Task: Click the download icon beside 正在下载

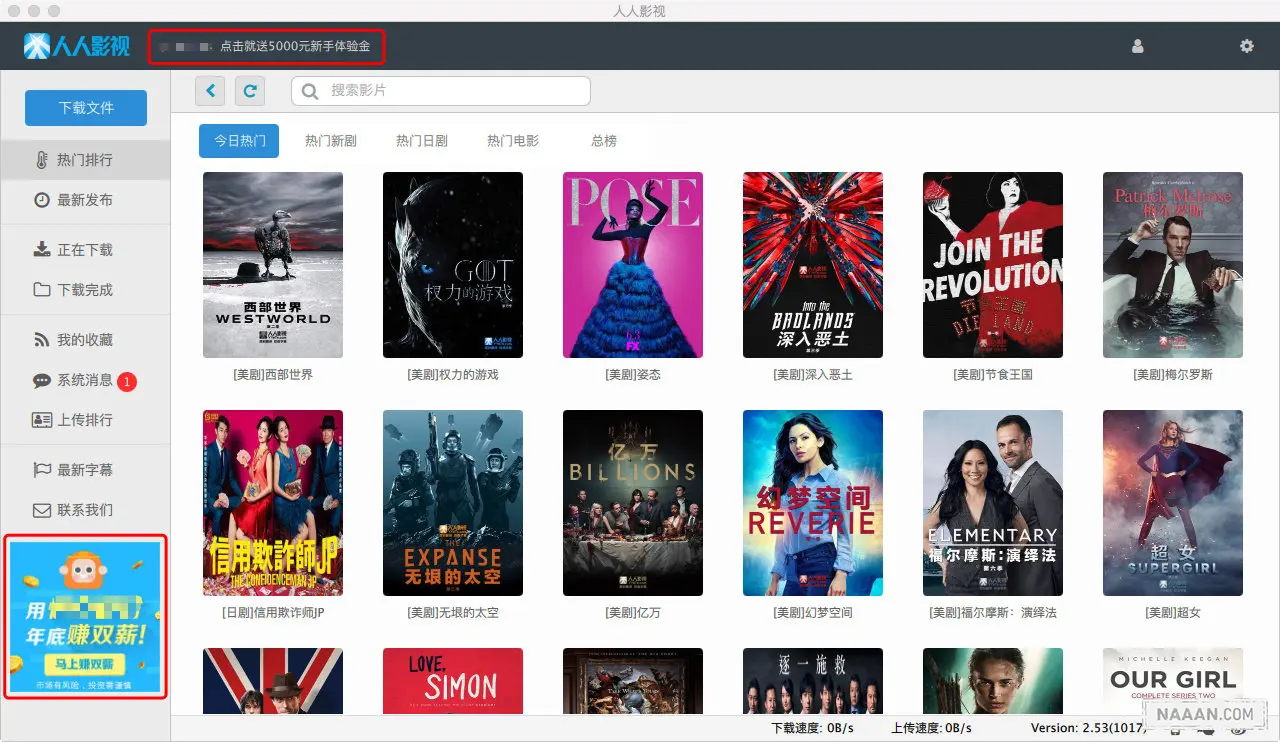Action: (x=41, y=250)
